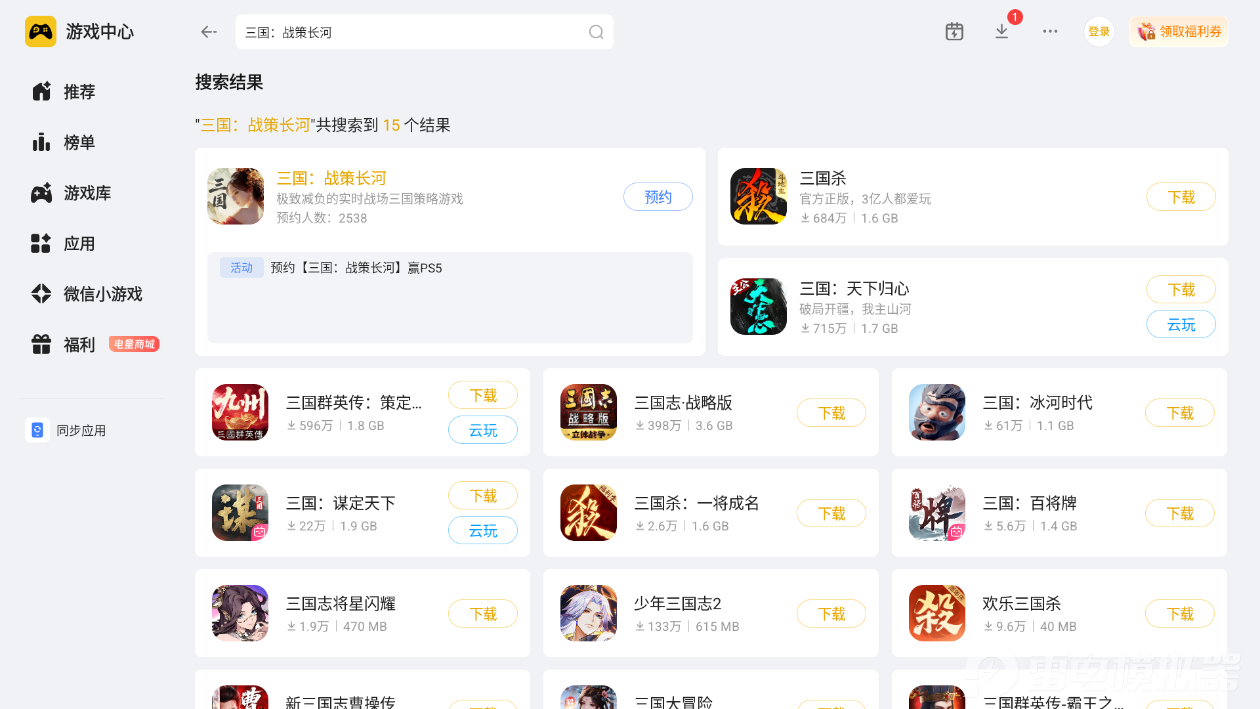This screenshot has width=1260, height=709.
Task: Download 欢乐三国杀
Action: coord(1180,614)
